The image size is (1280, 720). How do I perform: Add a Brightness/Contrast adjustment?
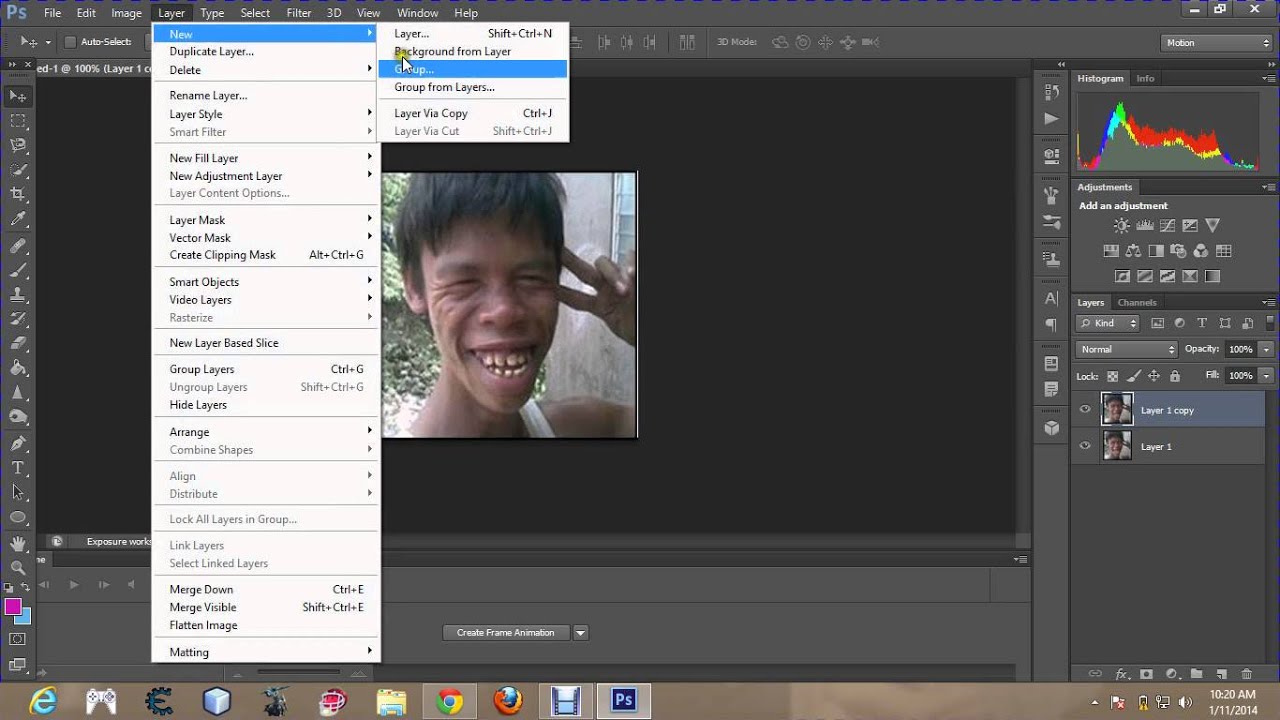coord(1121,225)
